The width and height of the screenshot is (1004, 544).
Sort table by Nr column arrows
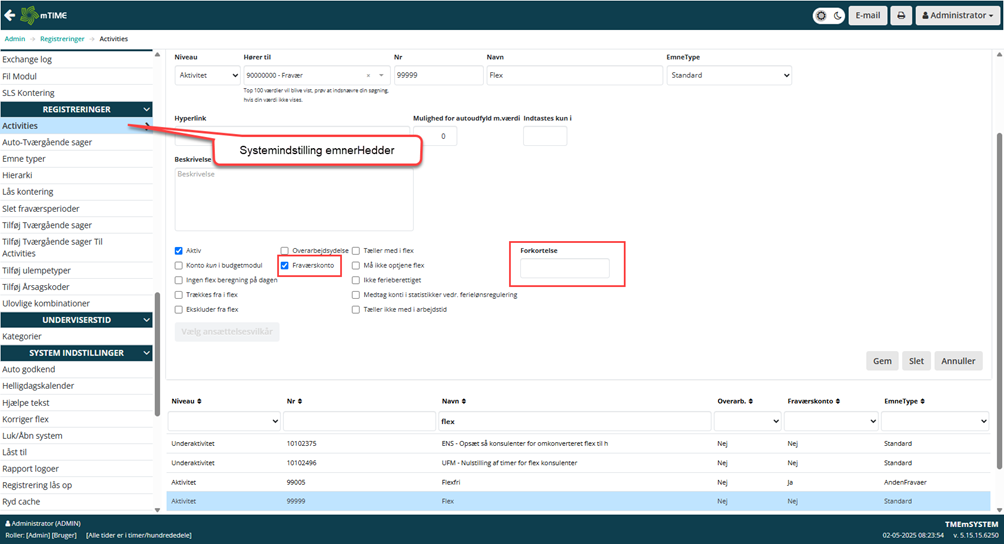[x=298, y=400]
